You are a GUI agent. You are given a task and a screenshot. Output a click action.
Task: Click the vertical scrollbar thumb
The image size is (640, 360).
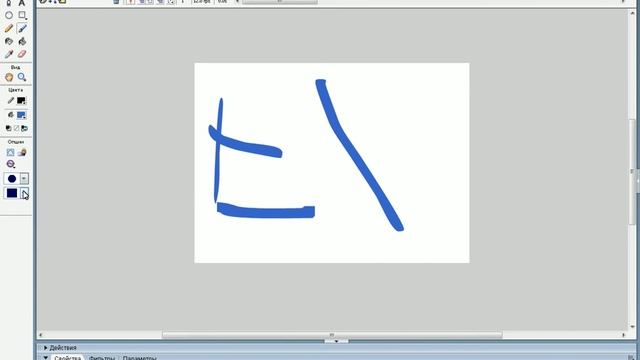click(x=632, y=171)
